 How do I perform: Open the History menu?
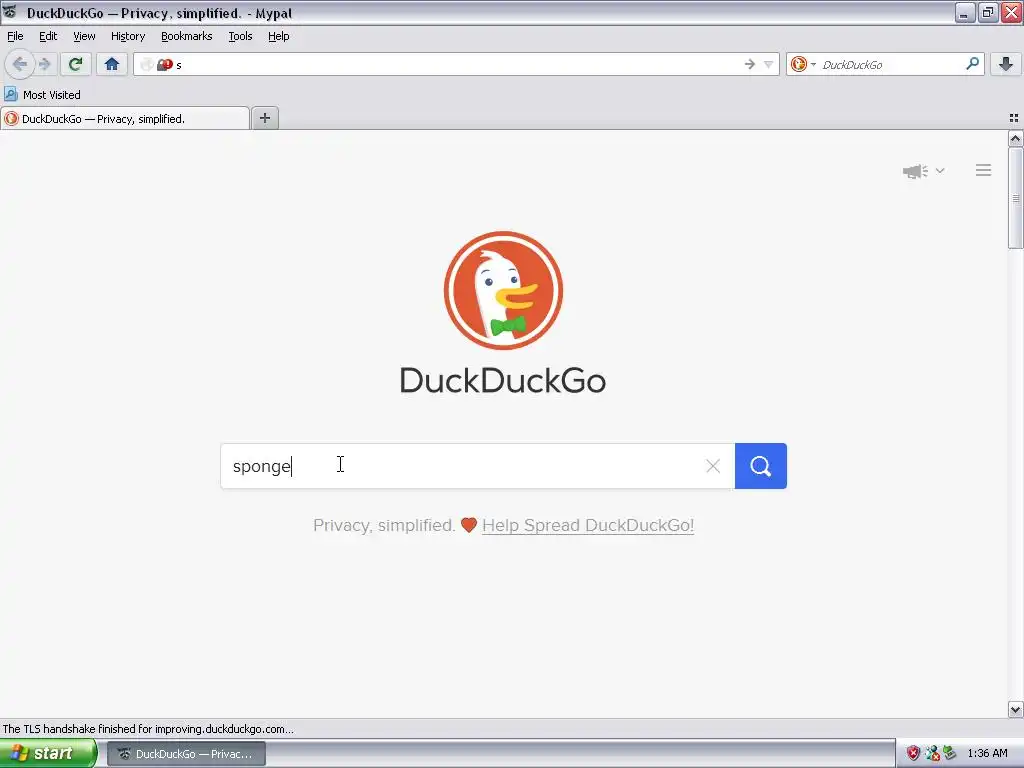pos(128,36)
